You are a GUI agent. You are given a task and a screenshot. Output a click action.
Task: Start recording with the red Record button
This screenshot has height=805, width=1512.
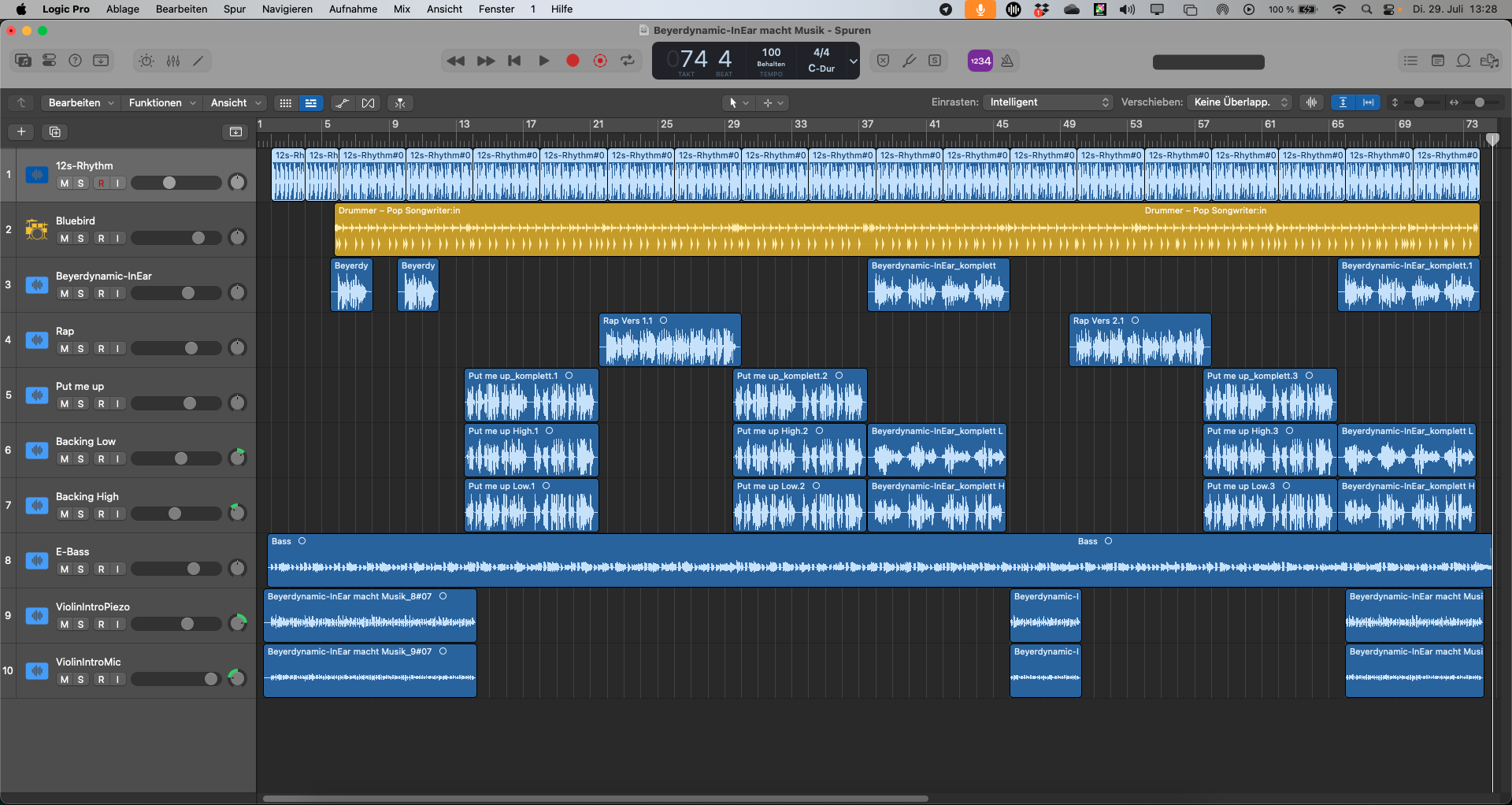[x=573, y=61]
